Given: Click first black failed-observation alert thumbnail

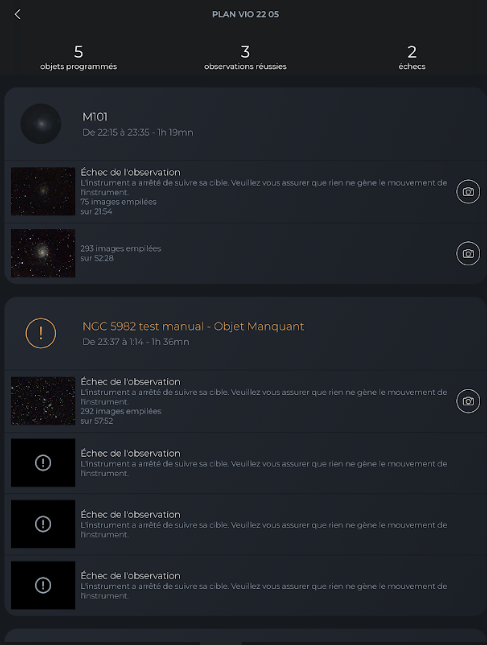Looking at the screenshot, I should [43, 463].
